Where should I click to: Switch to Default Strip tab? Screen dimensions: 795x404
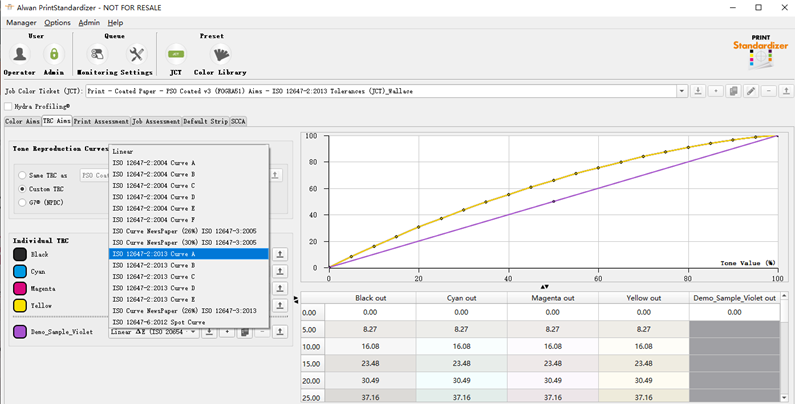coord(205,122)
